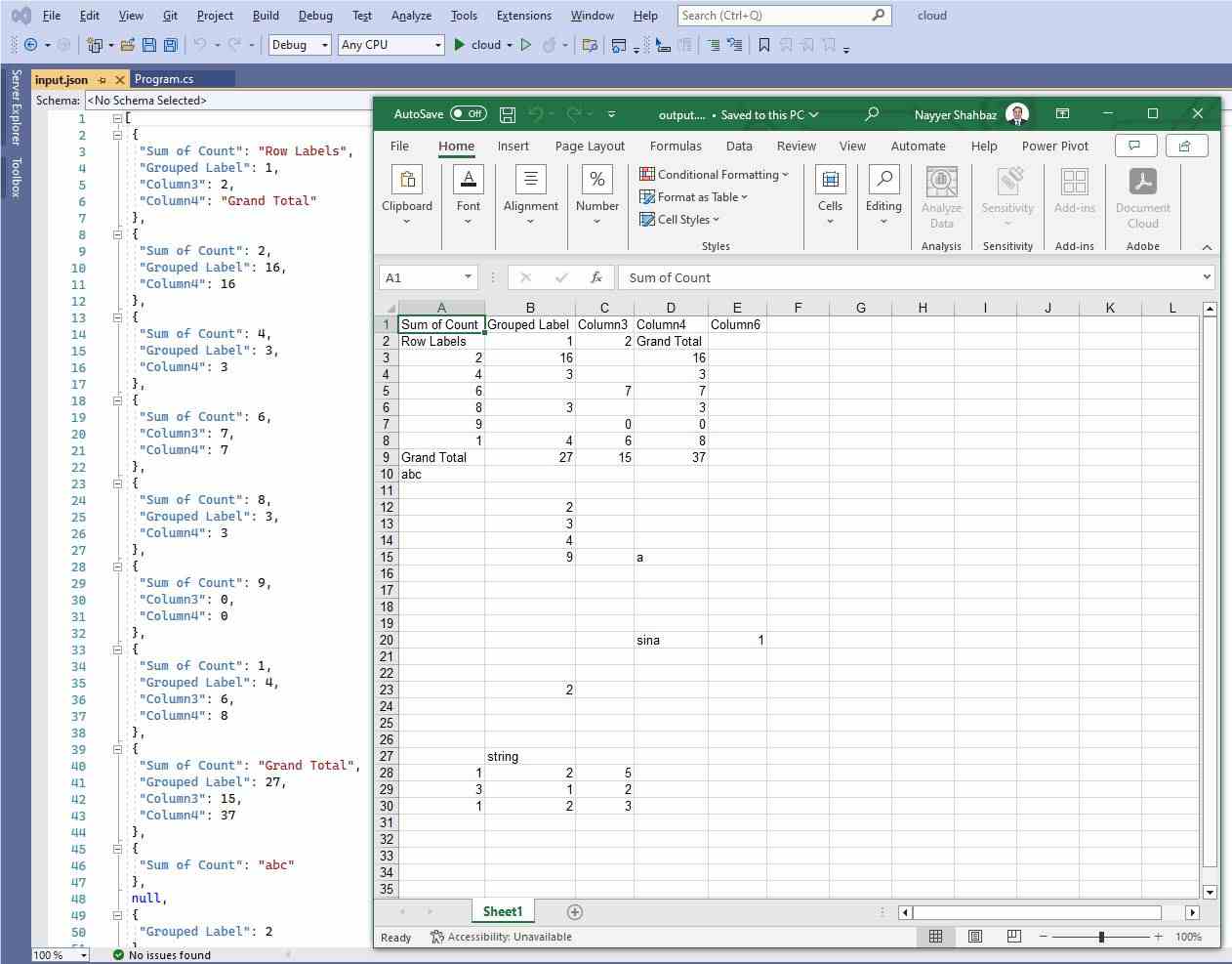Click Save All in Visual Studio toolbar
The height and width of the screenshot is (964, 1232).
coord(169,44)
